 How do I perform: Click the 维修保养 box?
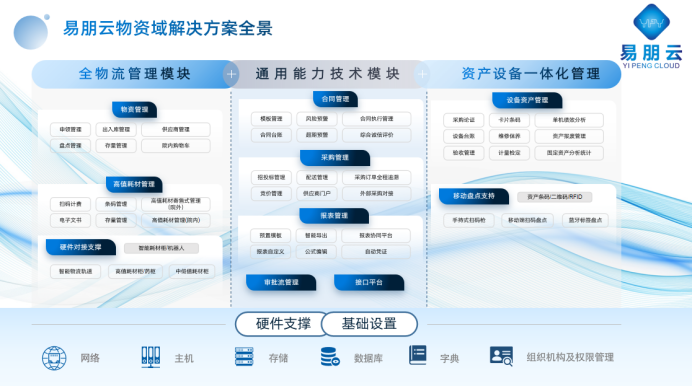[x=509, y=136]
